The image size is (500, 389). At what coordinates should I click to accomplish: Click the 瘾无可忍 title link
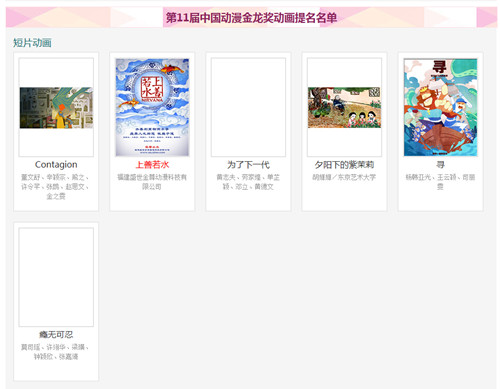click(x=56, y=335)
